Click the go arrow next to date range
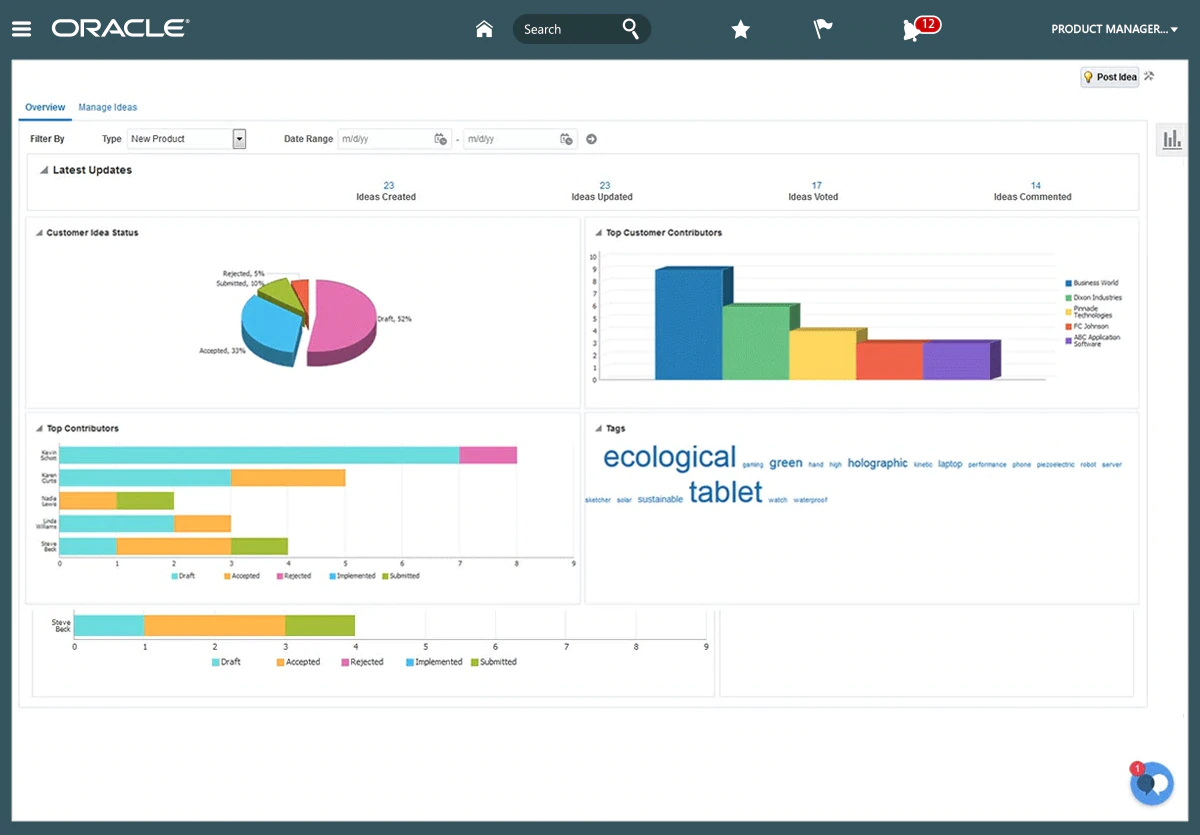 (x=591, y=139)
